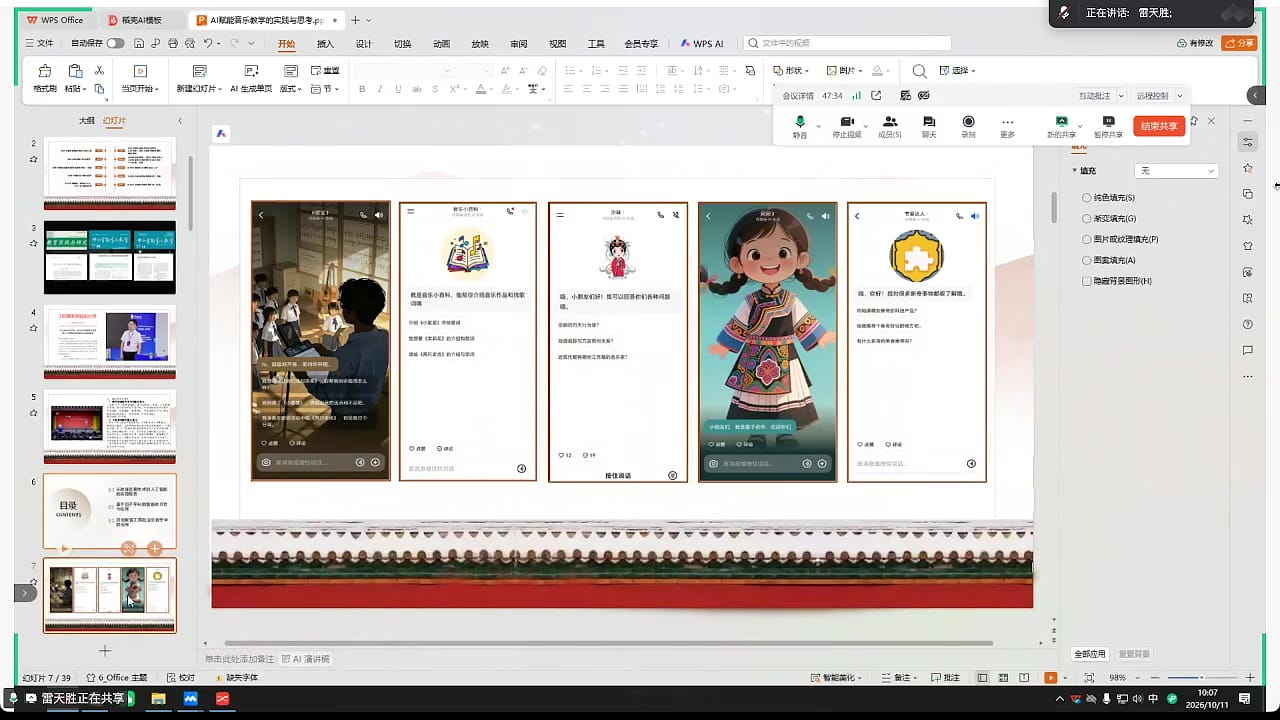Select solid fill option
The width and height of the screenshot is (1280, 720).
tap(1109, 198)
